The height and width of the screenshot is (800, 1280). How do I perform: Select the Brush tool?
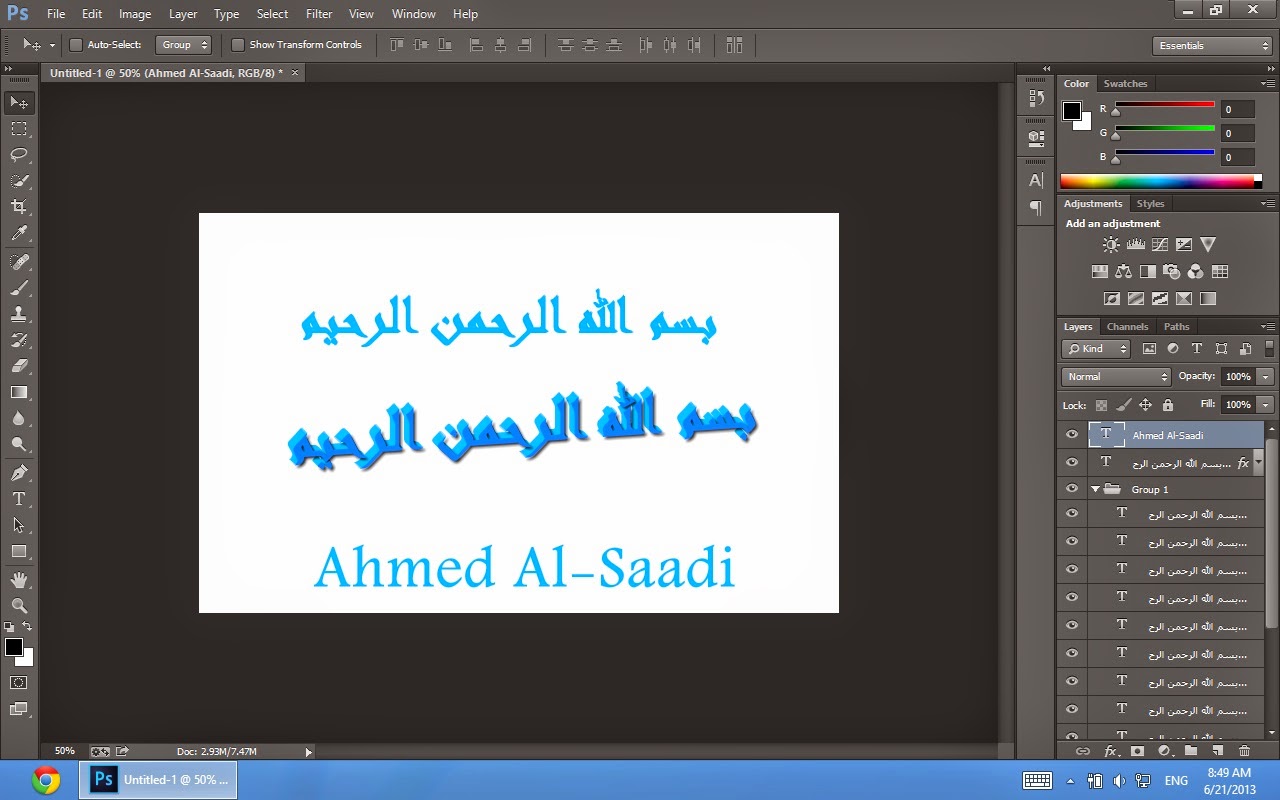click(x=19, y=288)
